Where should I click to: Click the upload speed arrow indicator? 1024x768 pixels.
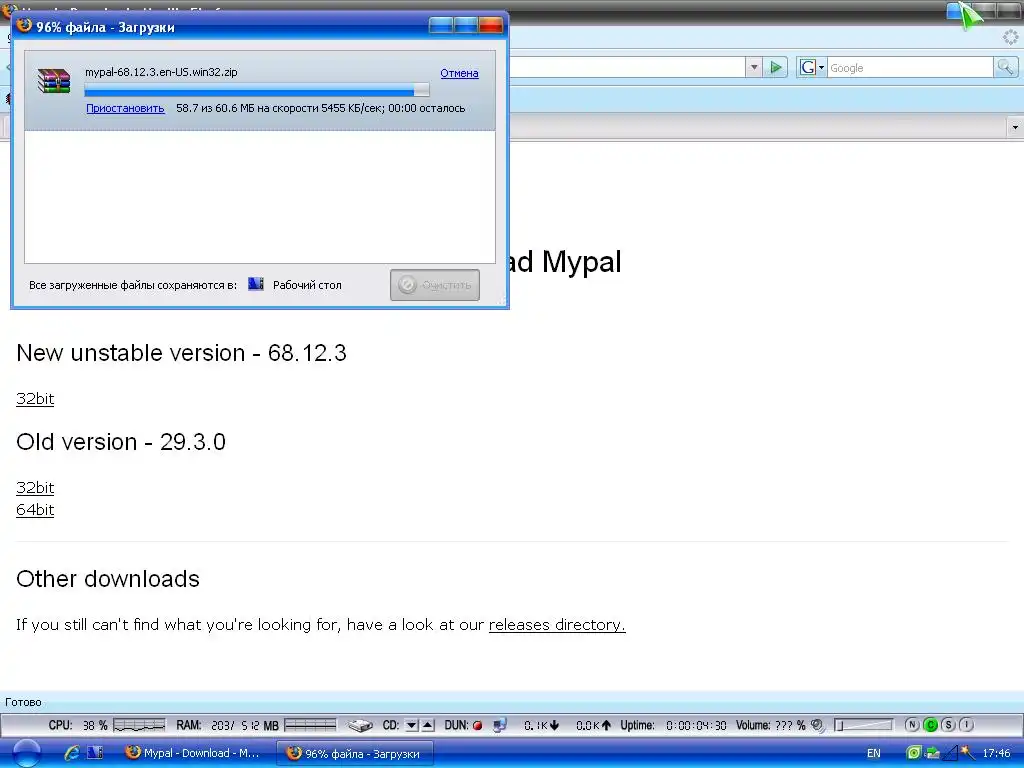[x=607, y=726]
